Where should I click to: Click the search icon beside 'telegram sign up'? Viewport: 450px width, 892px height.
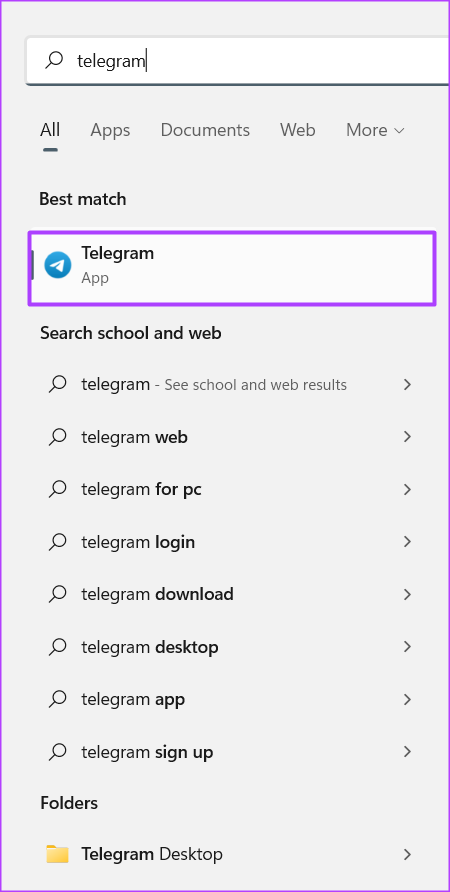tap(57, 752)
